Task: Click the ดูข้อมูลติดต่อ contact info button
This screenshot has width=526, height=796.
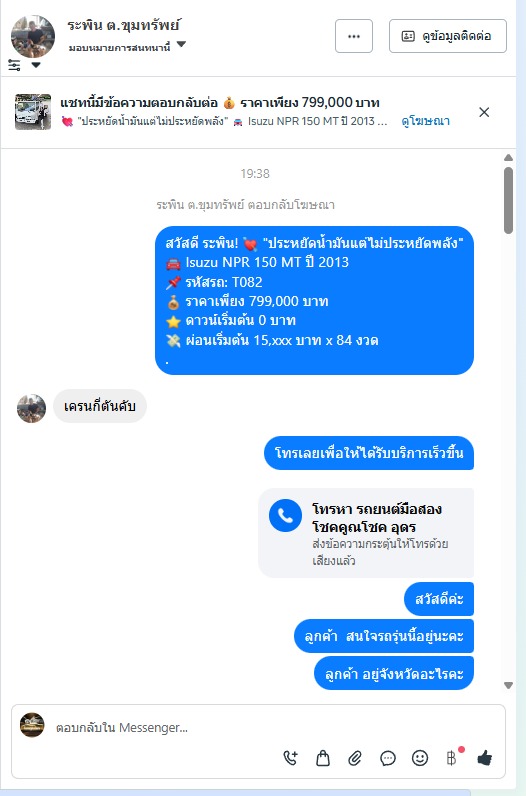Action: [x=448, y=36]
